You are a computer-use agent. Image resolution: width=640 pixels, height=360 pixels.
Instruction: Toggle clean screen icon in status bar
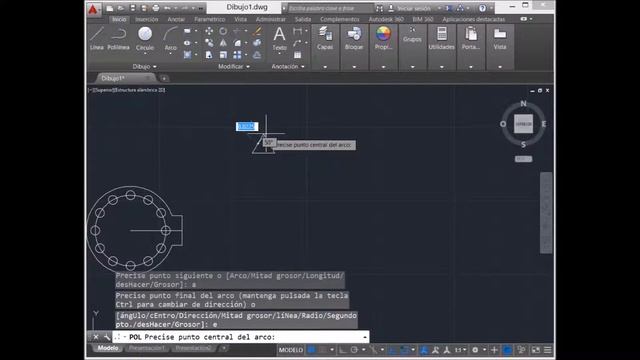[536, 350]
